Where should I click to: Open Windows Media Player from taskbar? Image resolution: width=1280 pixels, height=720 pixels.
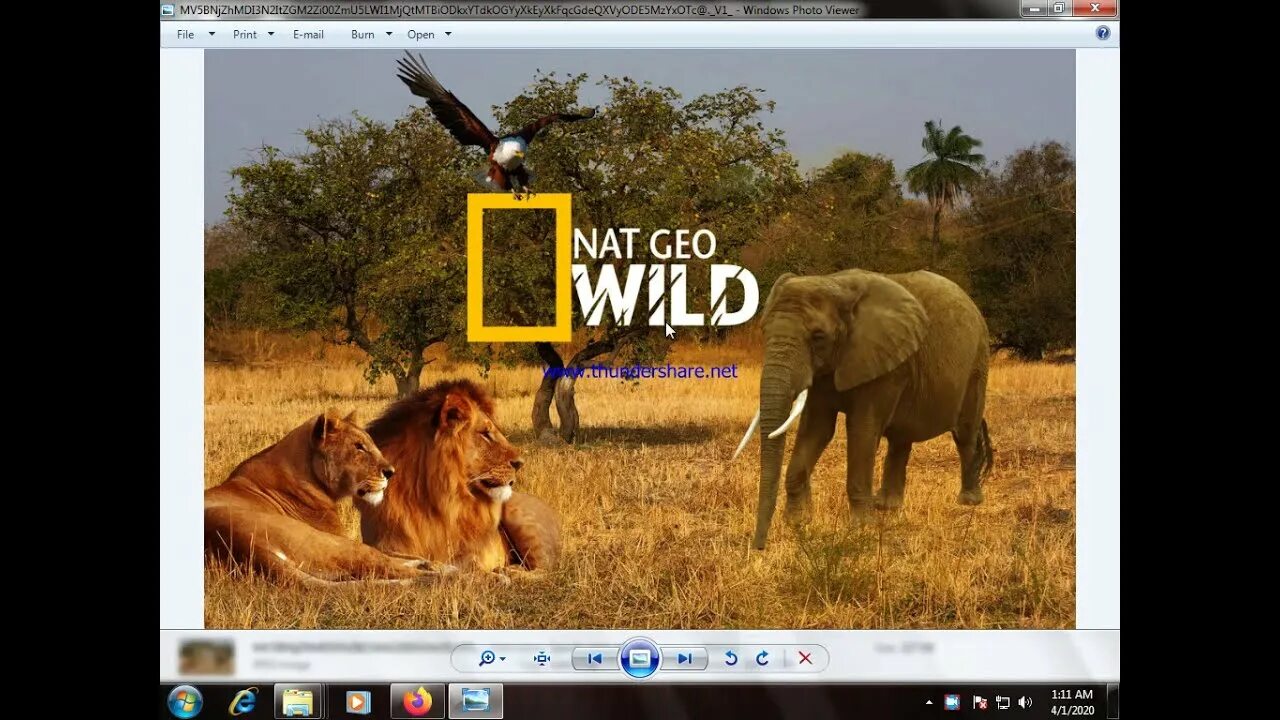coord(358,701)
